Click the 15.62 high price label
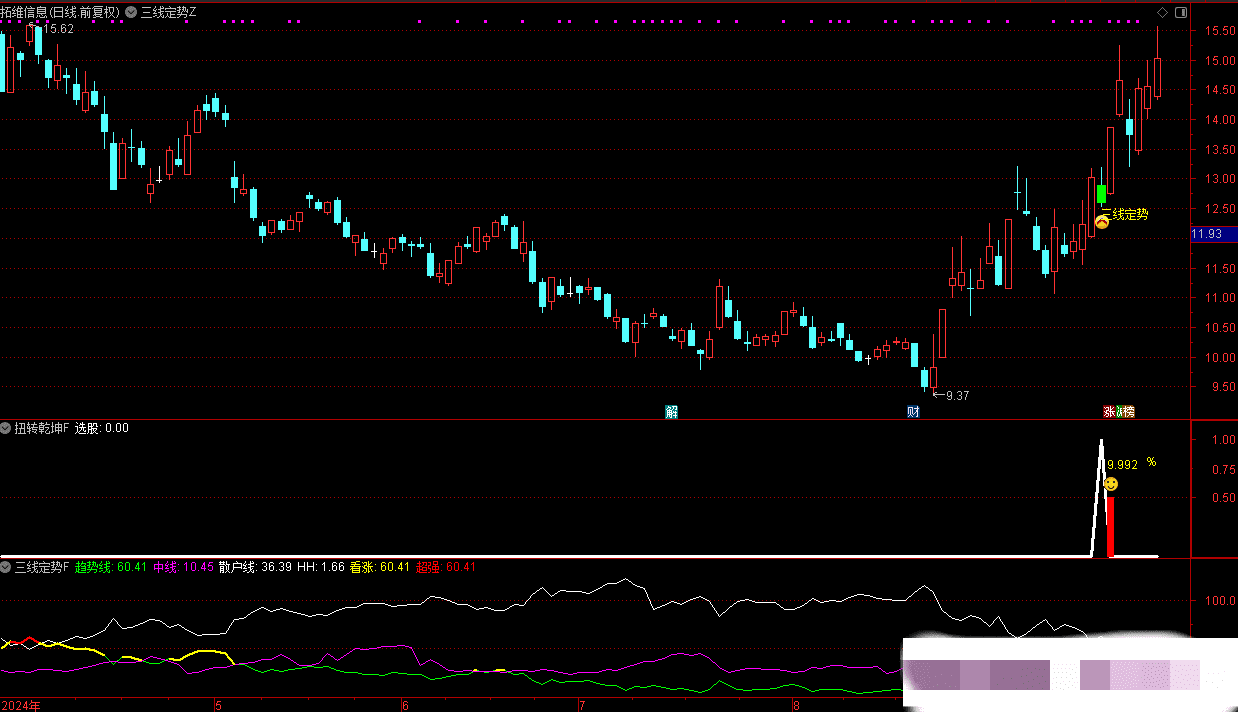Screen dimensions: 1238x712 tap(59, 29)
